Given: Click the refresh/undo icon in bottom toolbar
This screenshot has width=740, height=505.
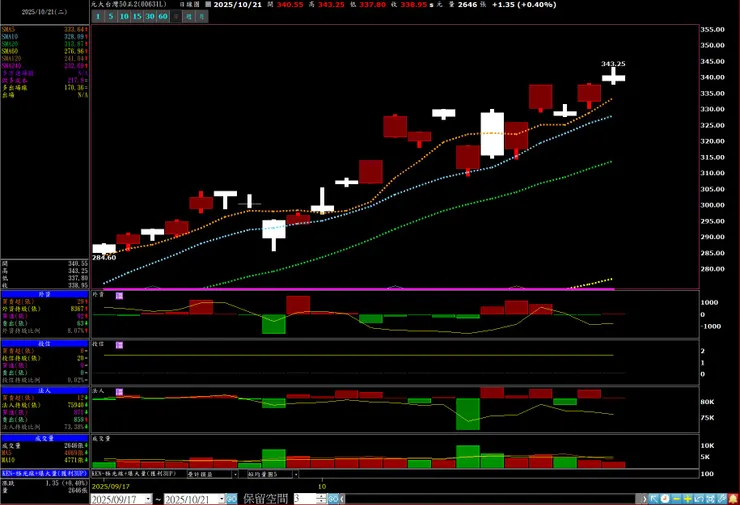Looking at the screenshot, I should [699, 499].
